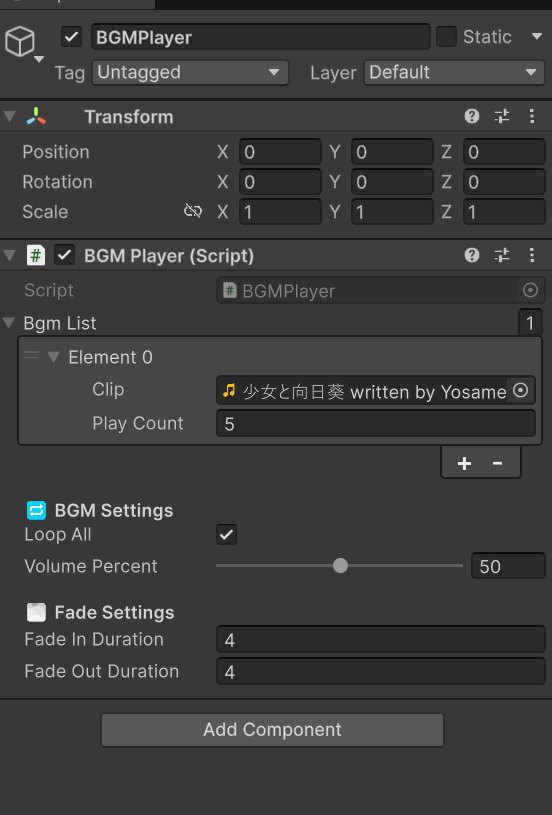Open BGM Player script help reference
Viewport: 552px width, 815px height.
tap(471, 255)
